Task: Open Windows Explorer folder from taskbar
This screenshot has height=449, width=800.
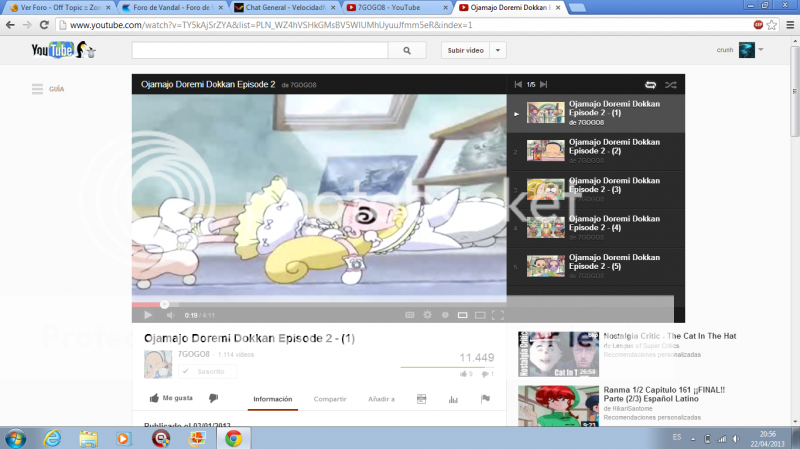Action: coord(88,438)
